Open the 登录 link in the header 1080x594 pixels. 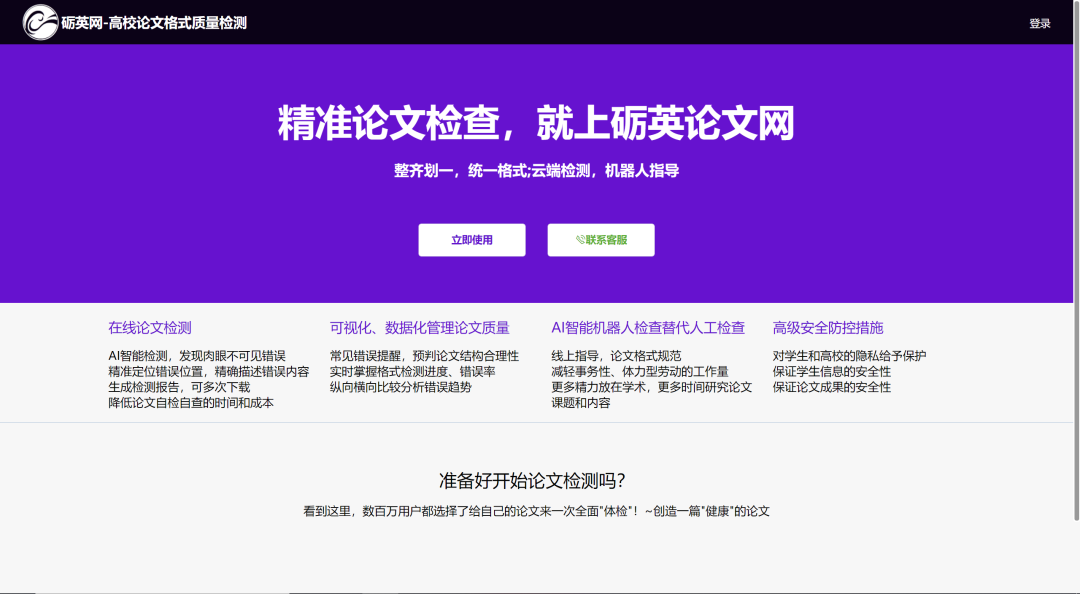(x=1039, y=23)
